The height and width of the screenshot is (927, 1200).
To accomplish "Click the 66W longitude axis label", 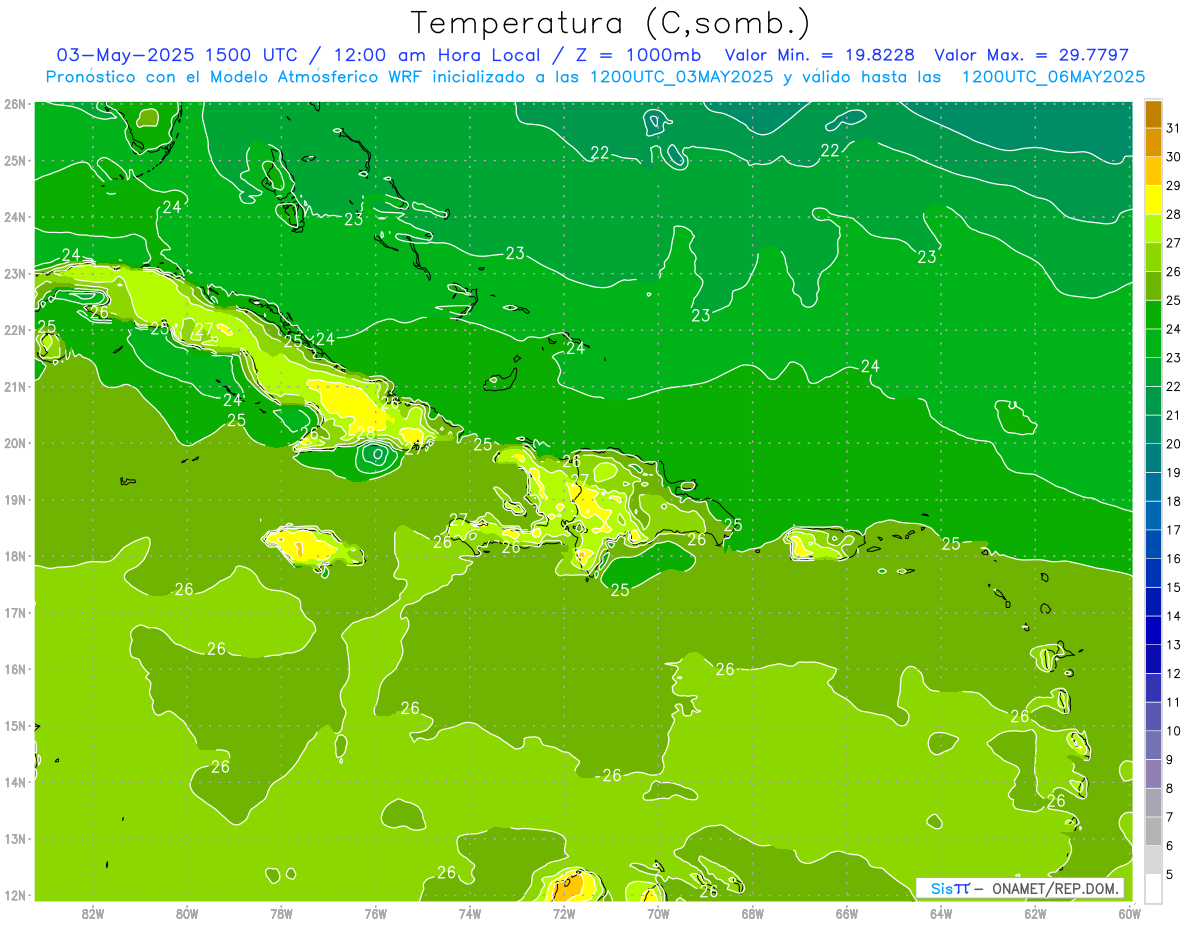I will click(x=846, y=913).
